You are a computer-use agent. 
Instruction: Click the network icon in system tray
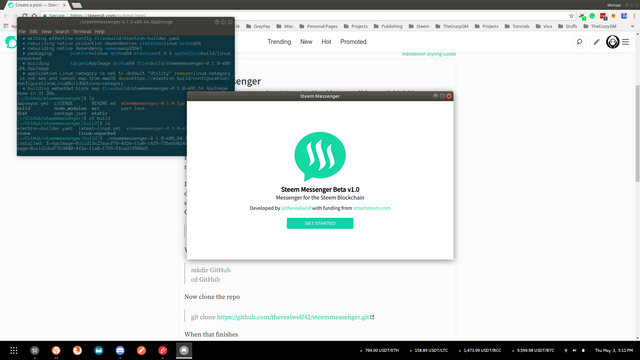[x=566, y=350]
